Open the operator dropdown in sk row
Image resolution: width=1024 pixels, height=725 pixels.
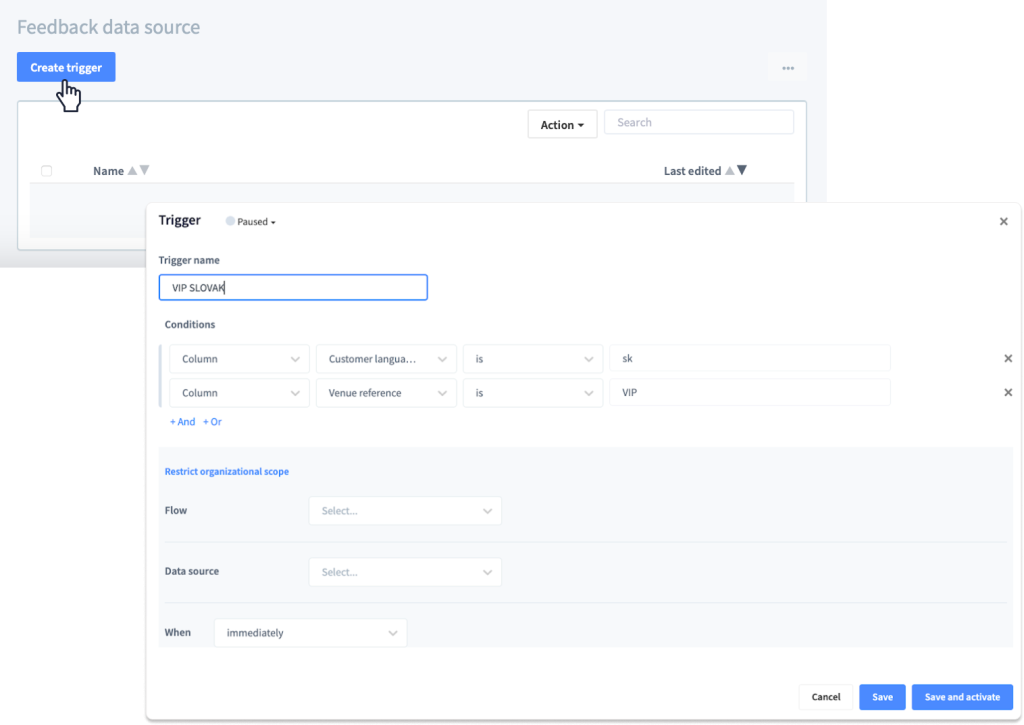click(x=533, y=359)
